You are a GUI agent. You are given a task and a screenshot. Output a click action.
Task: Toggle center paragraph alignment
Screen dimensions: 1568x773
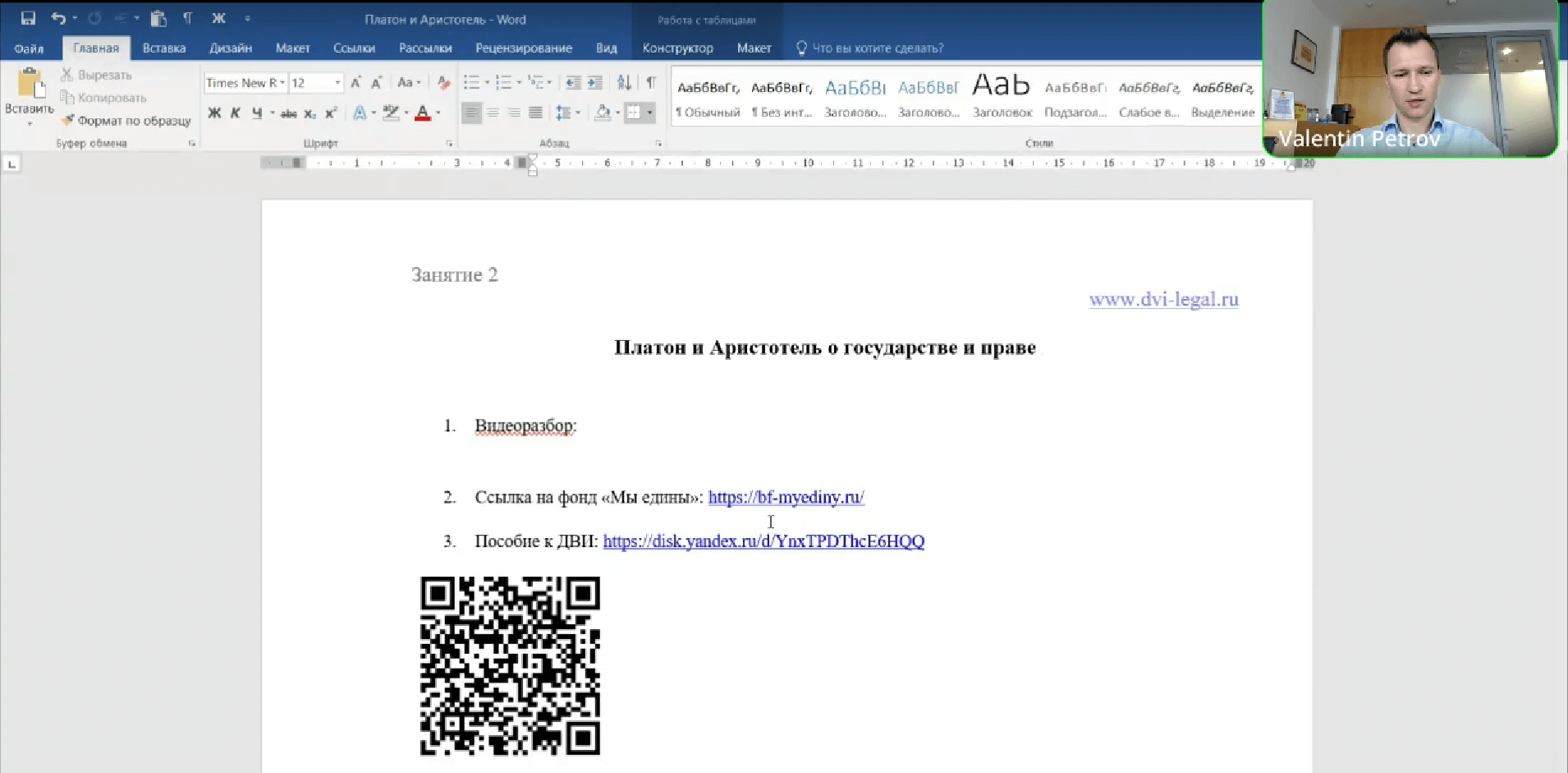coord(493,113)
